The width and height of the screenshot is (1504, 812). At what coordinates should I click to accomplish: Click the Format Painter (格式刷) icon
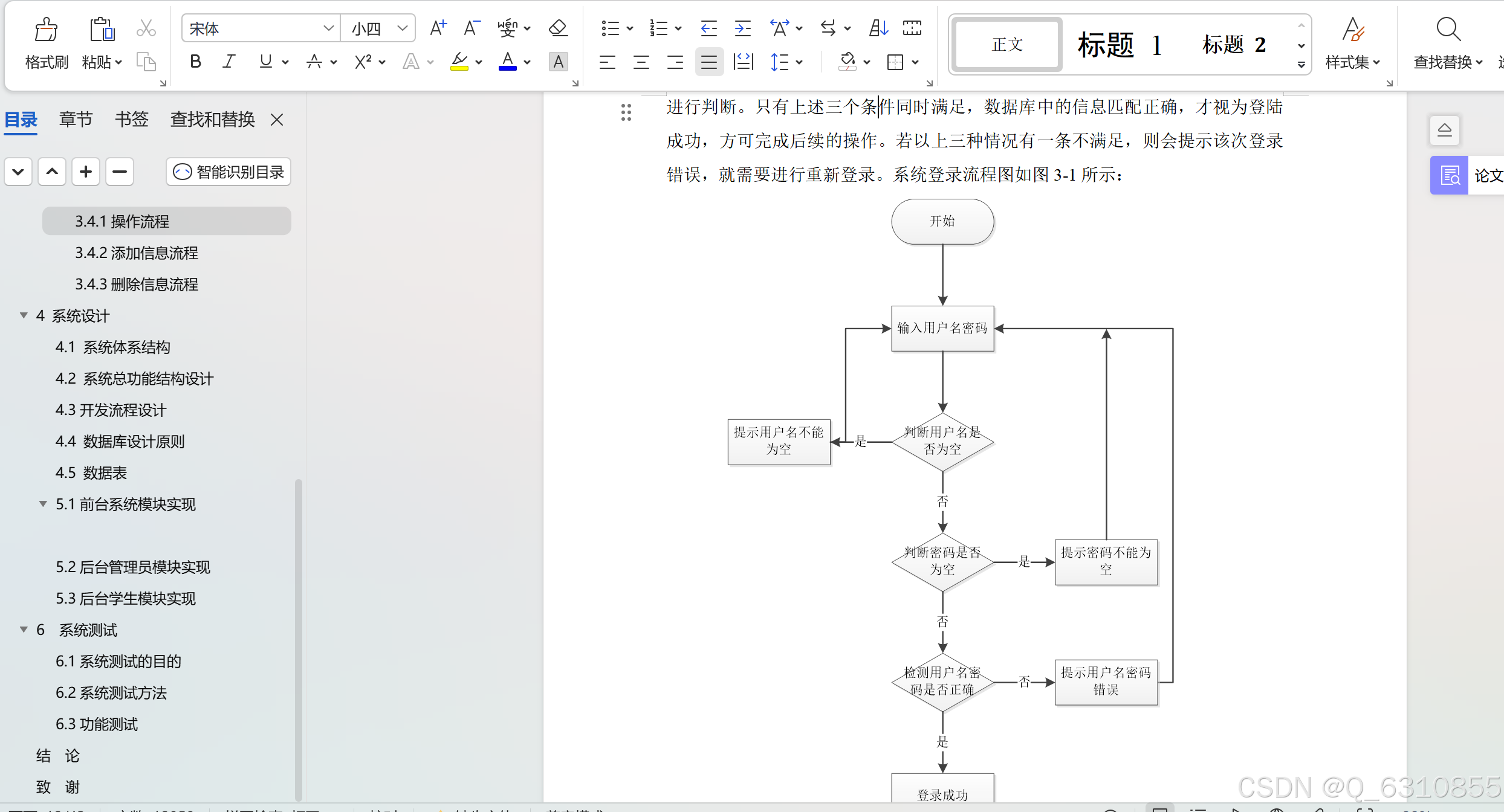[46, 29]
